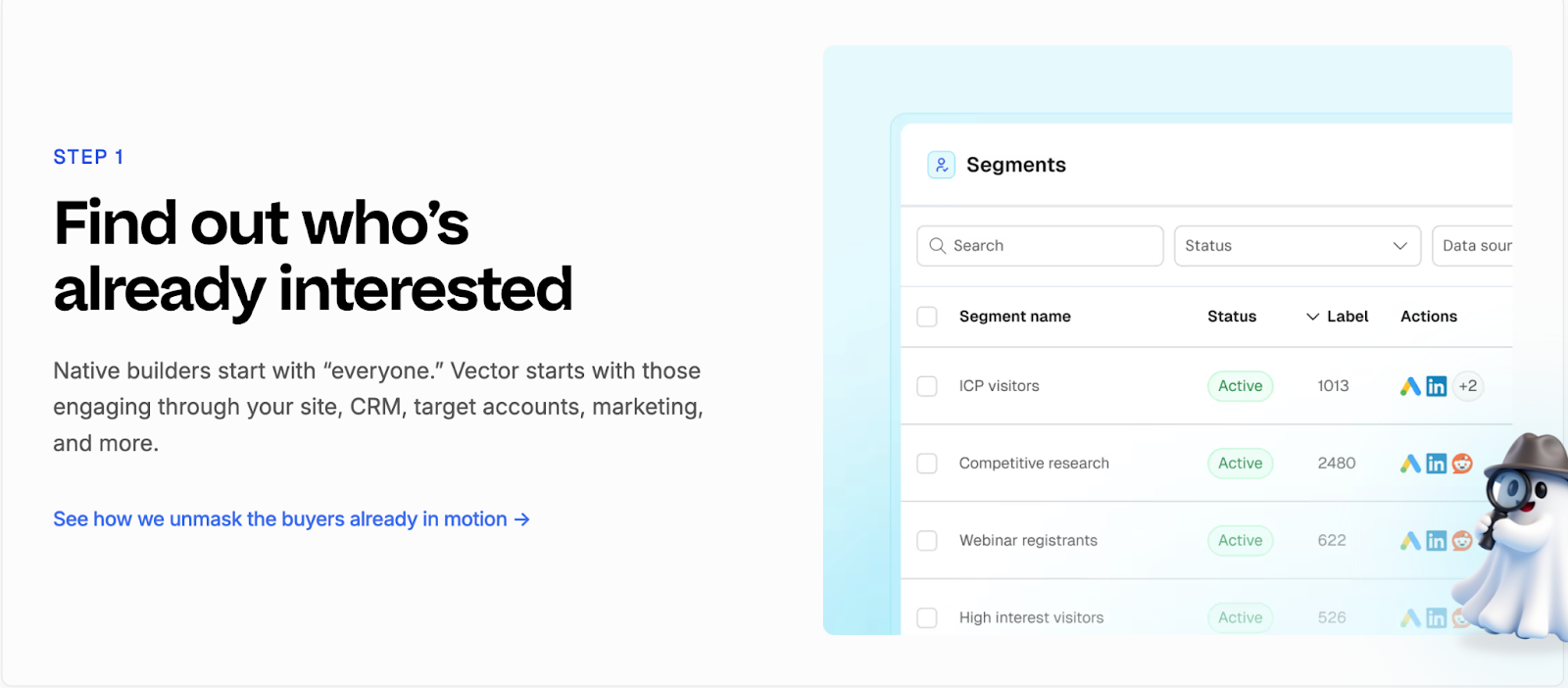Open the Google Ads icon for ICP visitors
The width and height of the screenshot is (1568, 688).
tap(1409, 385)
